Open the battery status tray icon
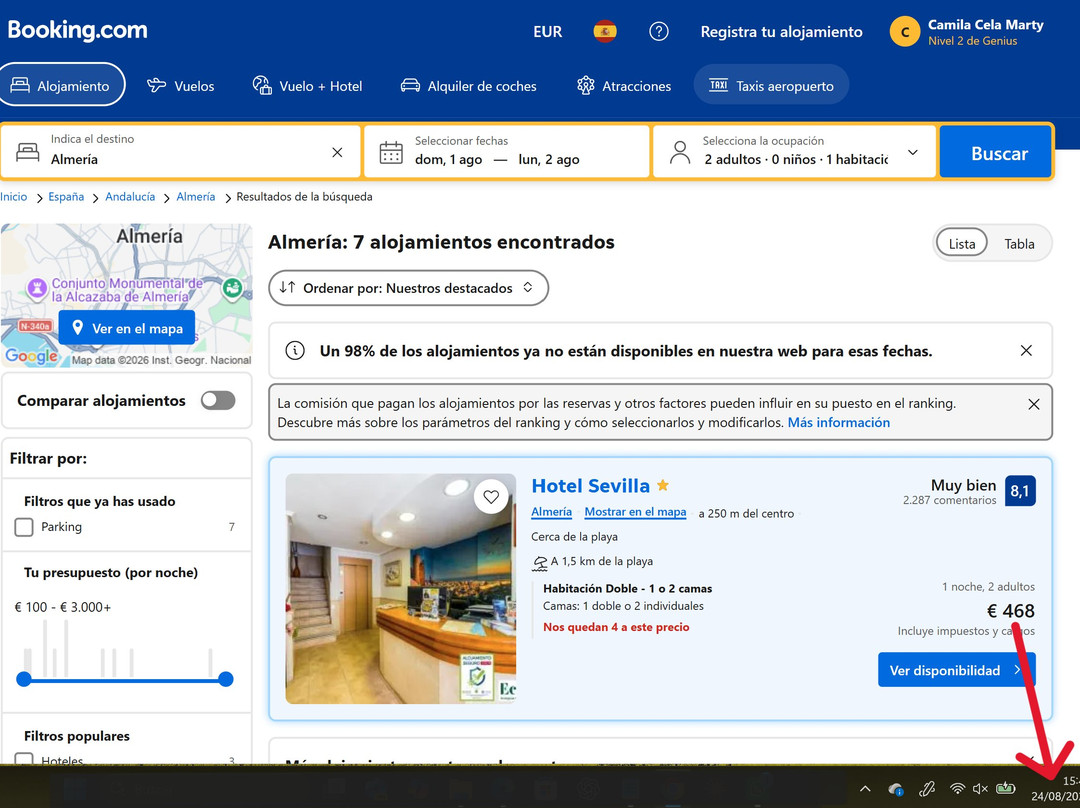 (1006, 788)
